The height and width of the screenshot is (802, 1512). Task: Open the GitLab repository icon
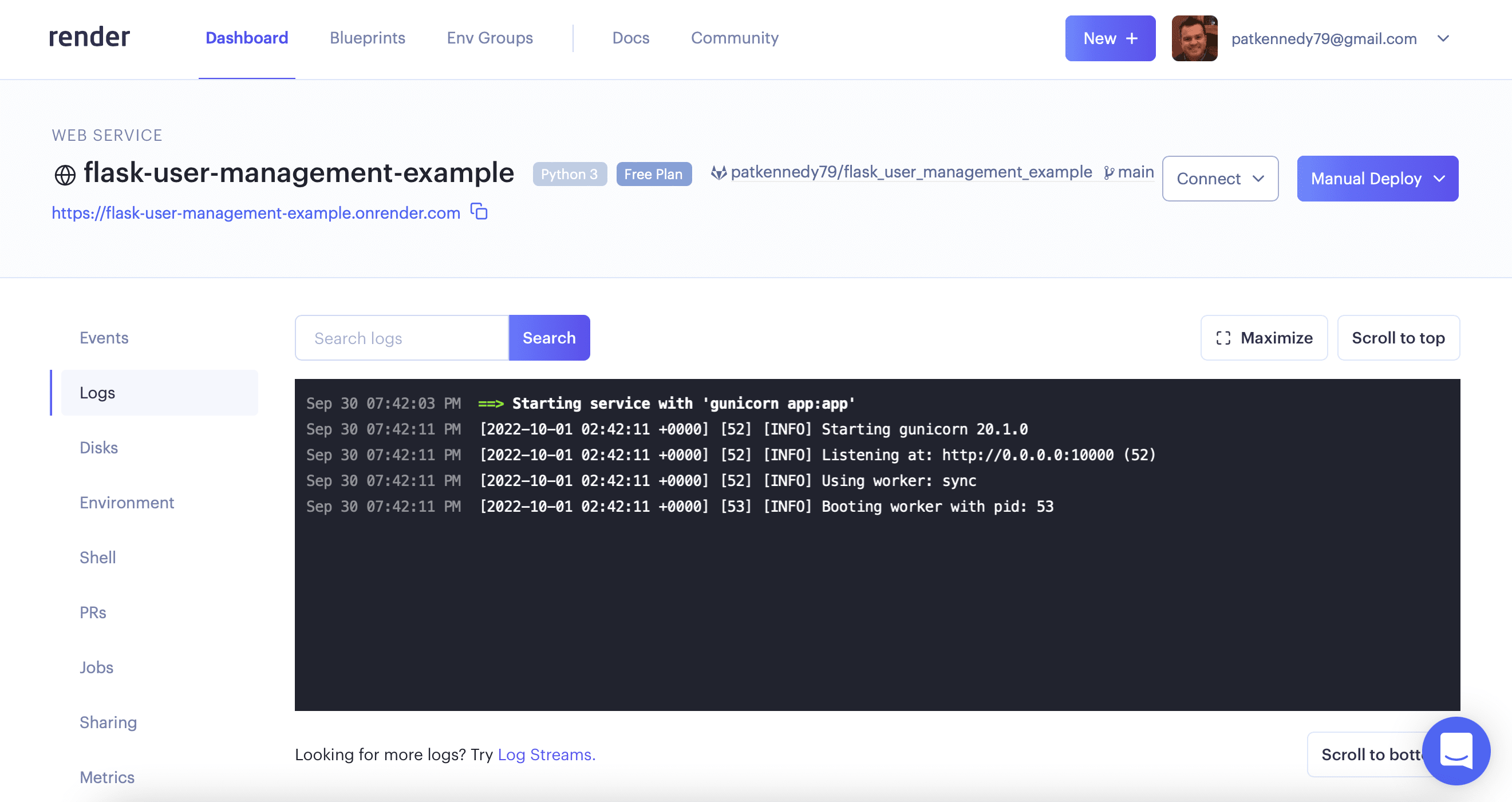[720, 172]
